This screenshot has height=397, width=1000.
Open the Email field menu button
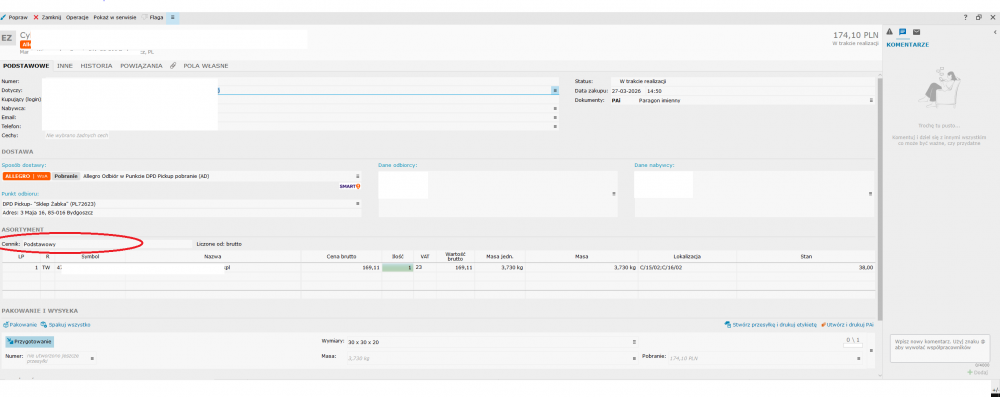pyautogui.click(x=555, y=117)
